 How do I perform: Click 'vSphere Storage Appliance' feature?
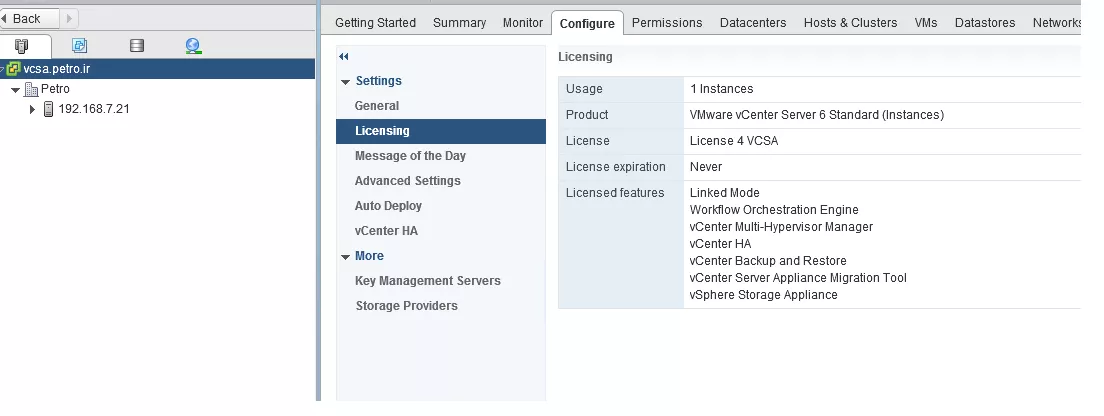point(764,295)
